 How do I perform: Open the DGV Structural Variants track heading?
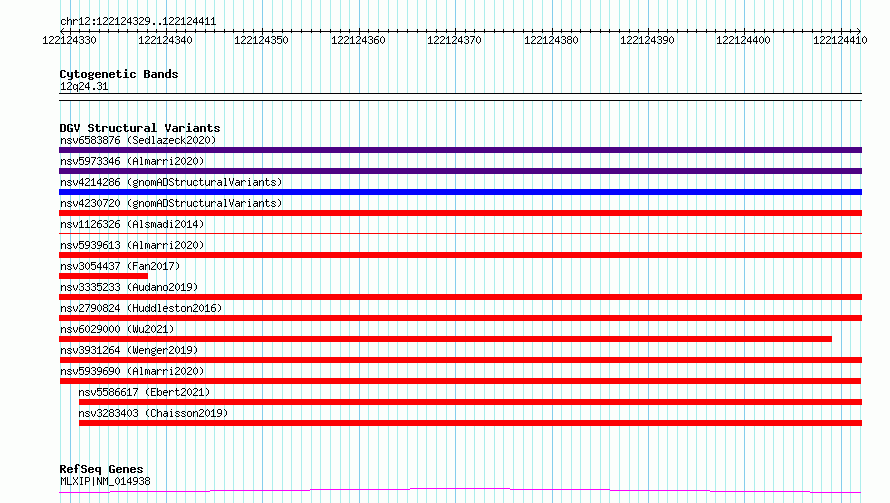140,128
